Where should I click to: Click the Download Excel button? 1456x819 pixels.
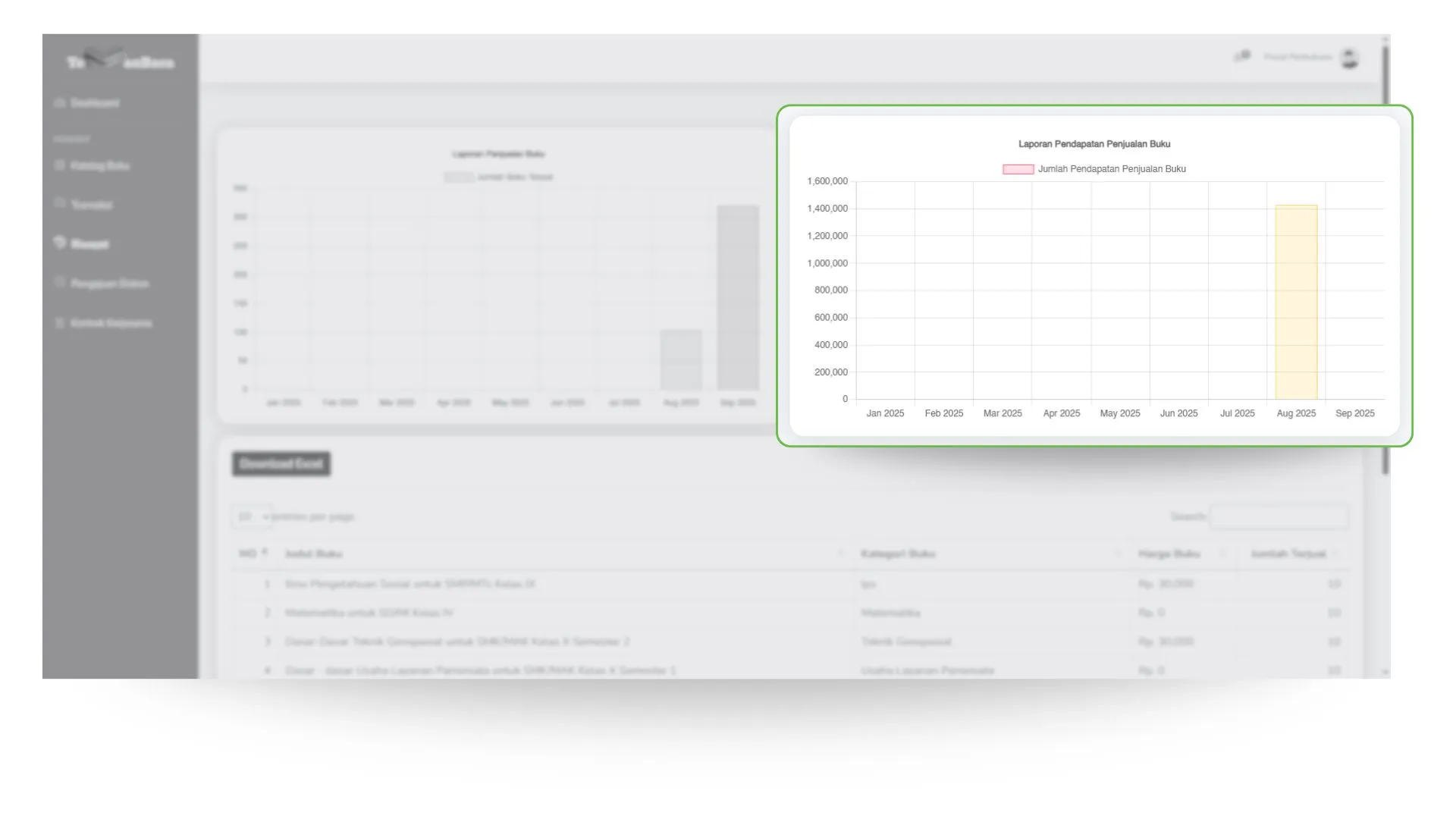(x=281, y=464)
